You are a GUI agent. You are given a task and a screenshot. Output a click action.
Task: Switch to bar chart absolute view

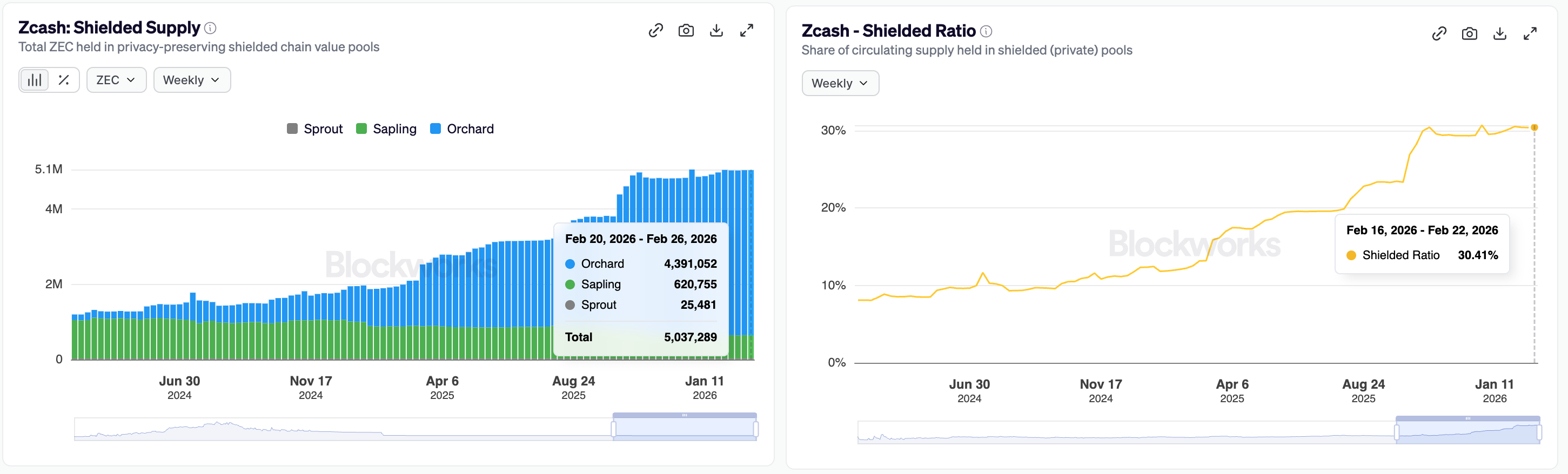point(35,80)
